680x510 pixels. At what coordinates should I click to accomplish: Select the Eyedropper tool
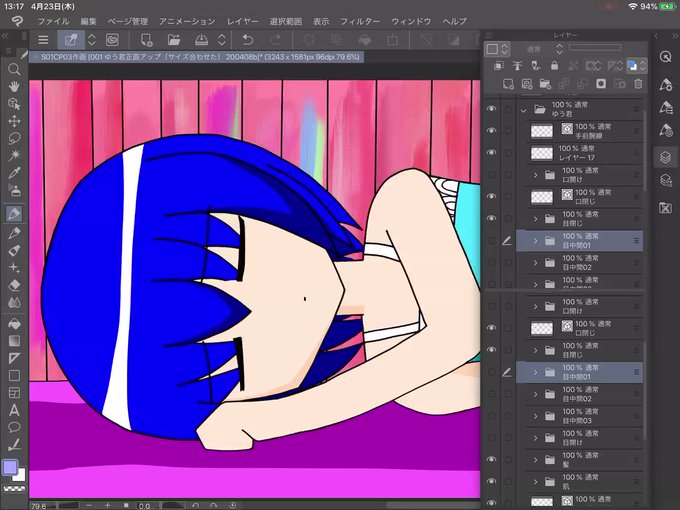click(x=14, y=173)
